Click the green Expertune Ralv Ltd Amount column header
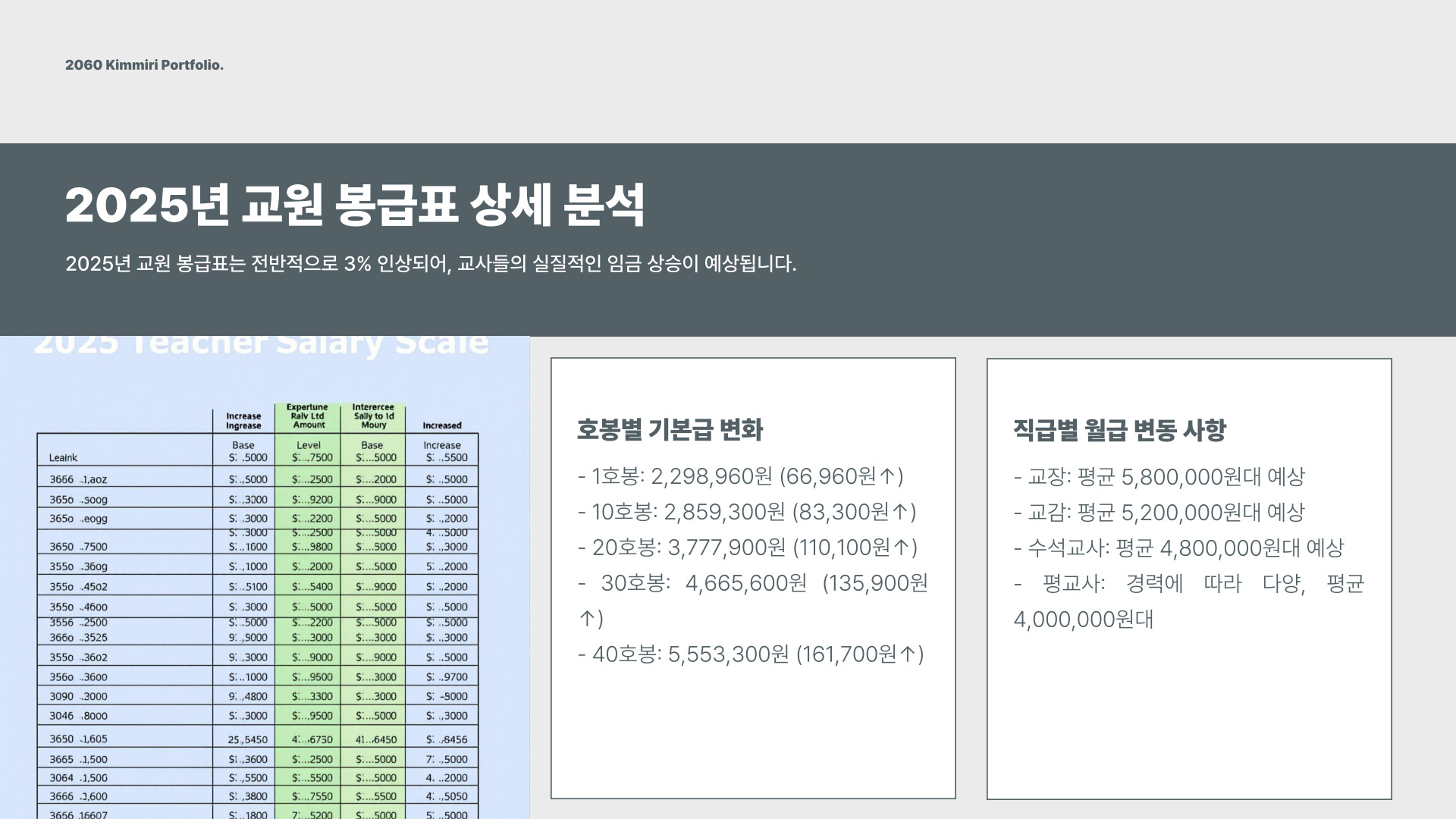The image size is (1456, 819). coord(308,416)
